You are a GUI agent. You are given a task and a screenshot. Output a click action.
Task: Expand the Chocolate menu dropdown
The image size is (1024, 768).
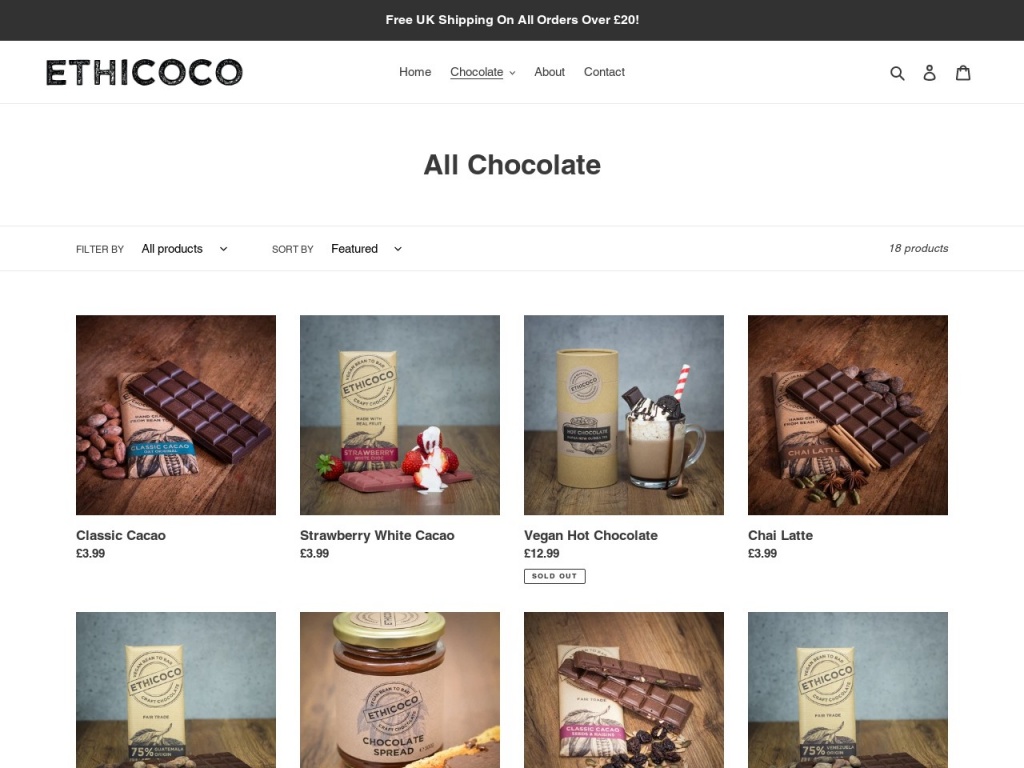[x=483, y=72]
